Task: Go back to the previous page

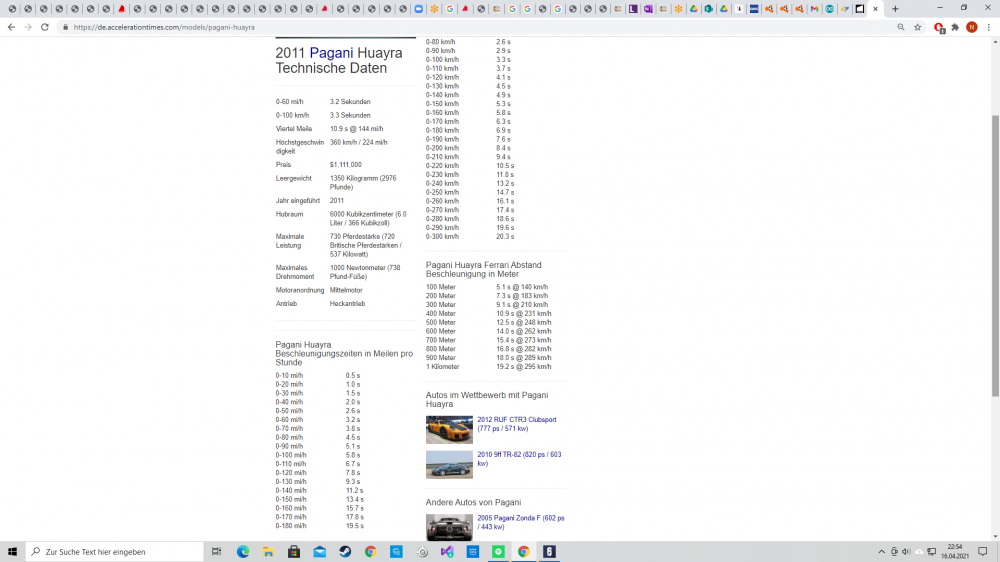Action: click(x=11, y=27)
